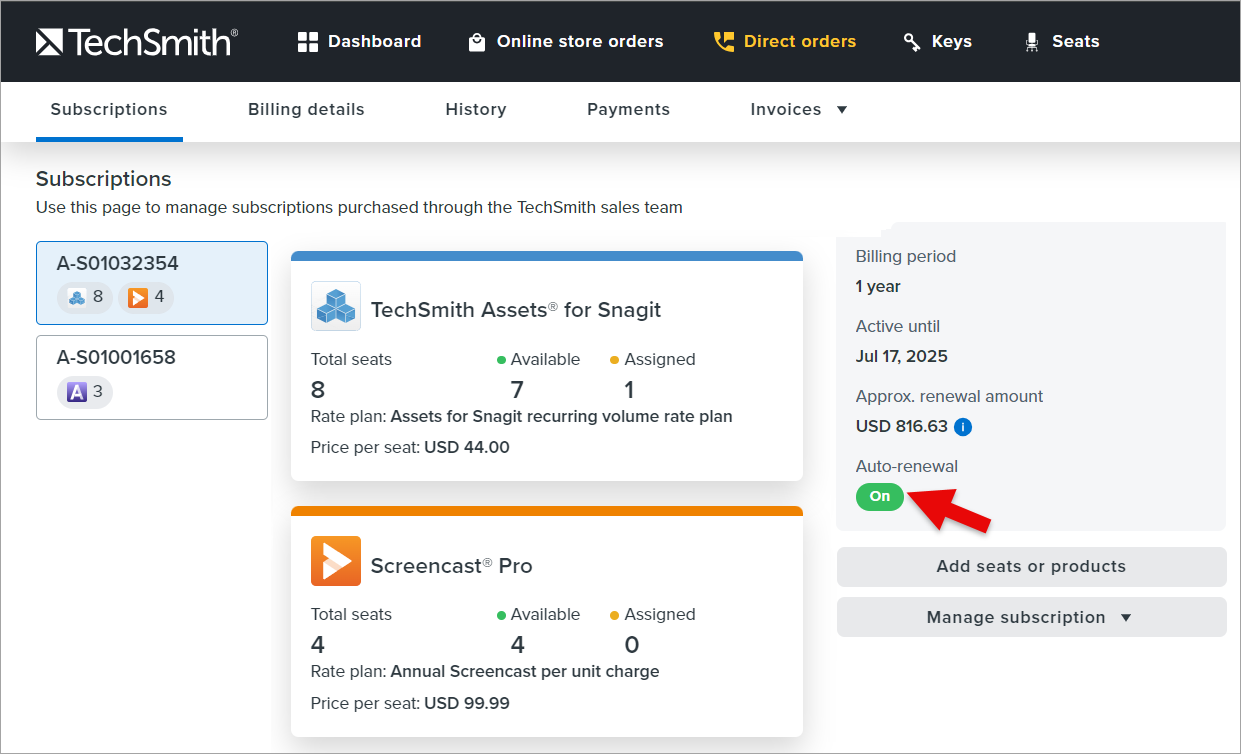Open the History tab
Image resolution: width=1242 pixels, height=754 pixels.
pyautogui.click(x=475, y=110)
